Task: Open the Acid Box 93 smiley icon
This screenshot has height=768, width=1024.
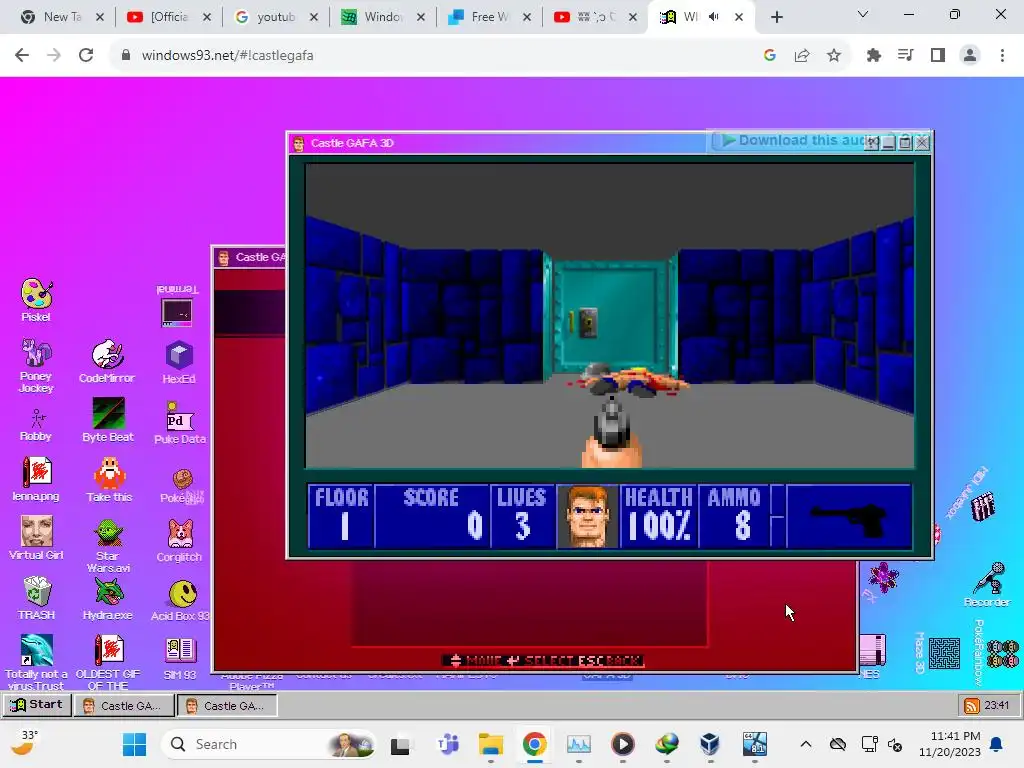Action: 181,600
